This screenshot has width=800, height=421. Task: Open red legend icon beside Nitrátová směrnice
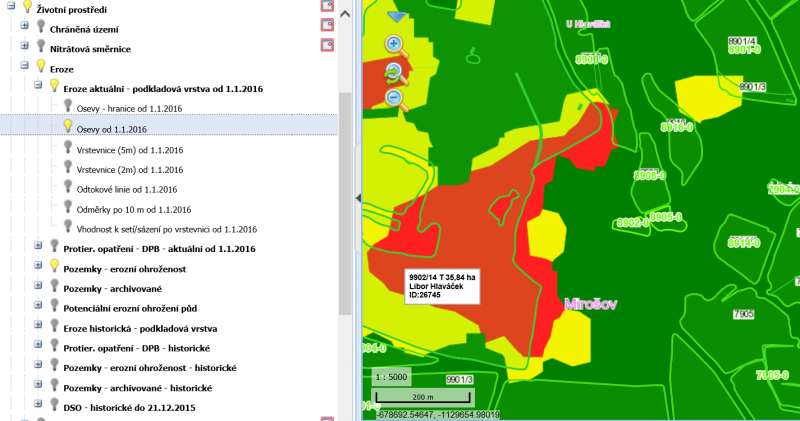click(x=326, y=45)
